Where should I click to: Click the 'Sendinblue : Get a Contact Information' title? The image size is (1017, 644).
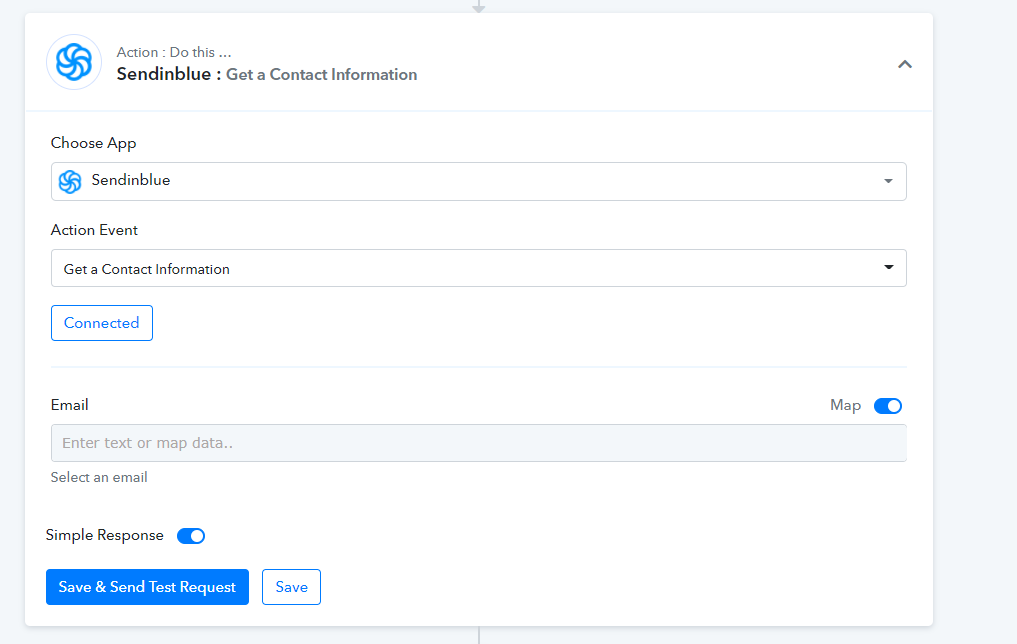pos(267,75)
